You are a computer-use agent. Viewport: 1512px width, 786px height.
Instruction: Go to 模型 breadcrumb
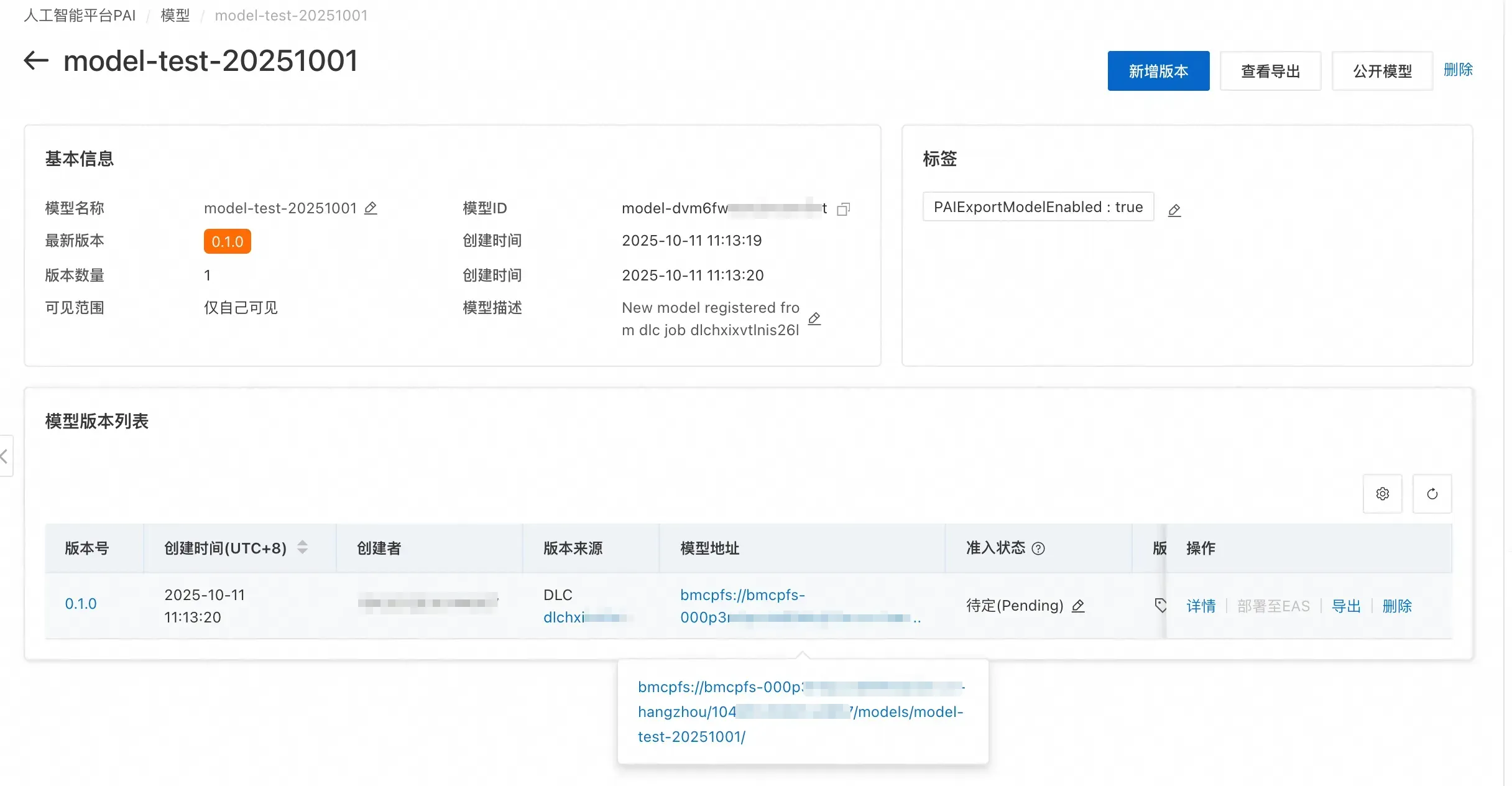point(175,16)
